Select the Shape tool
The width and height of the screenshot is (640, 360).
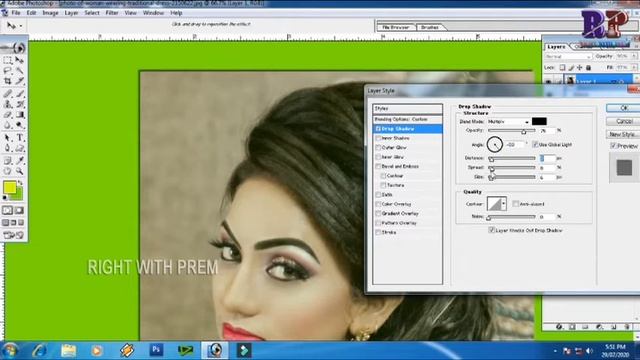20,148
